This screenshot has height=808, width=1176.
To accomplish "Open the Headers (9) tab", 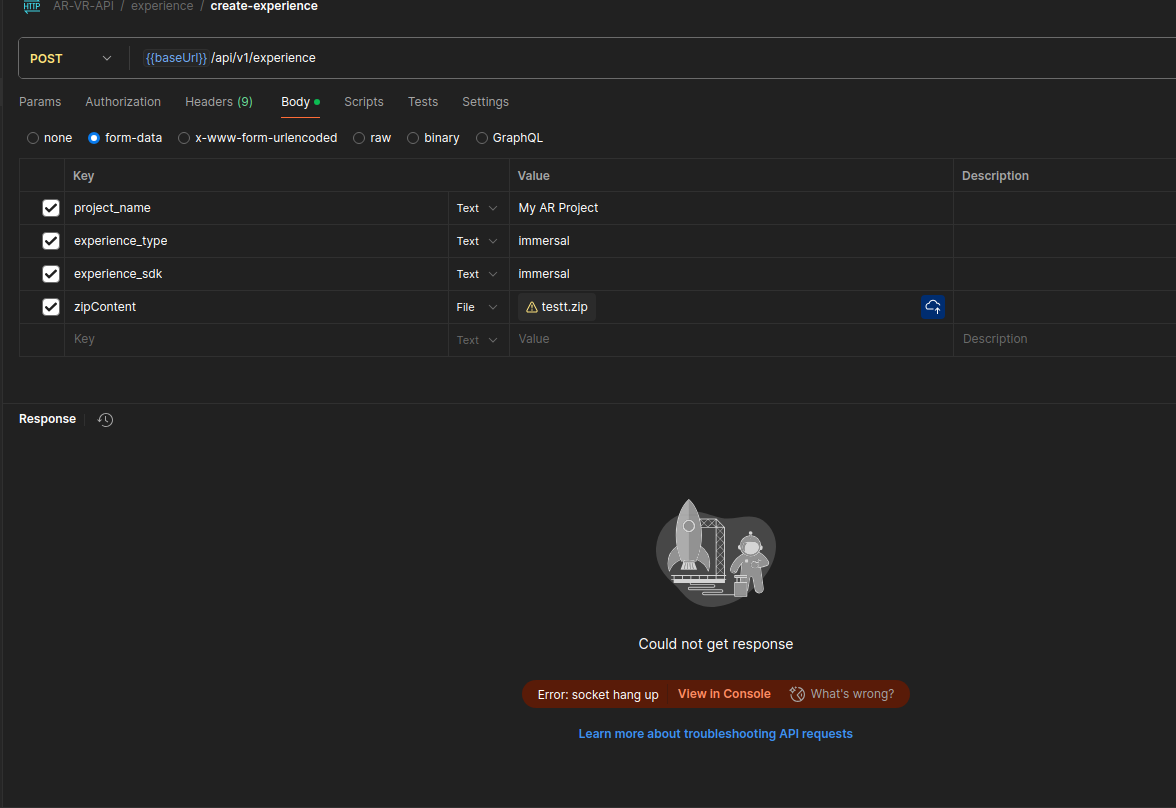I will point(218,102).
